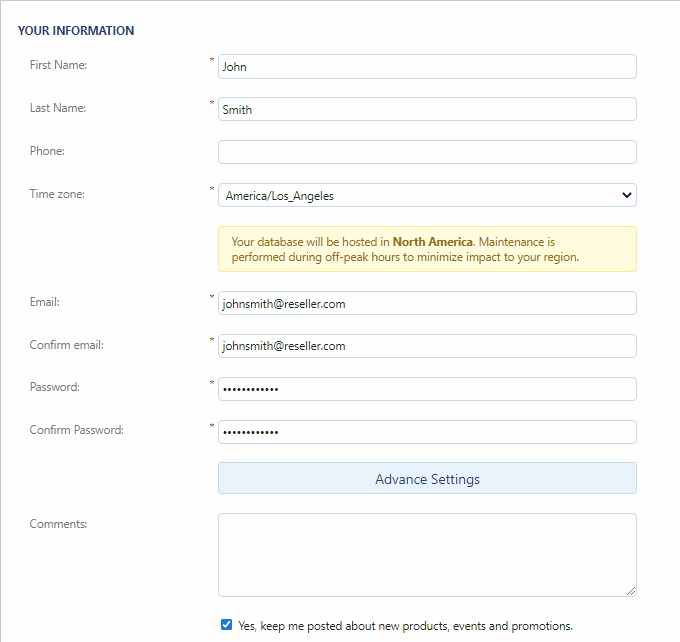Click the Password field

pyautogui.click(x=427, y=389)
